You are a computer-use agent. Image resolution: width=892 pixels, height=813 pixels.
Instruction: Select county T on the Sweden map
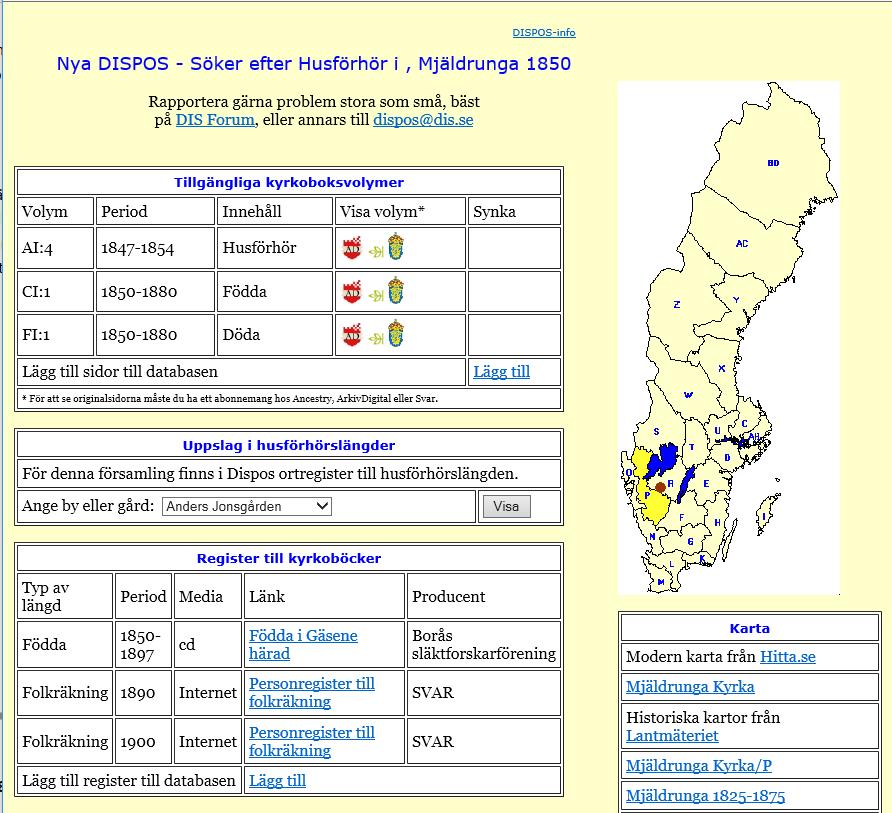point(692,447)
